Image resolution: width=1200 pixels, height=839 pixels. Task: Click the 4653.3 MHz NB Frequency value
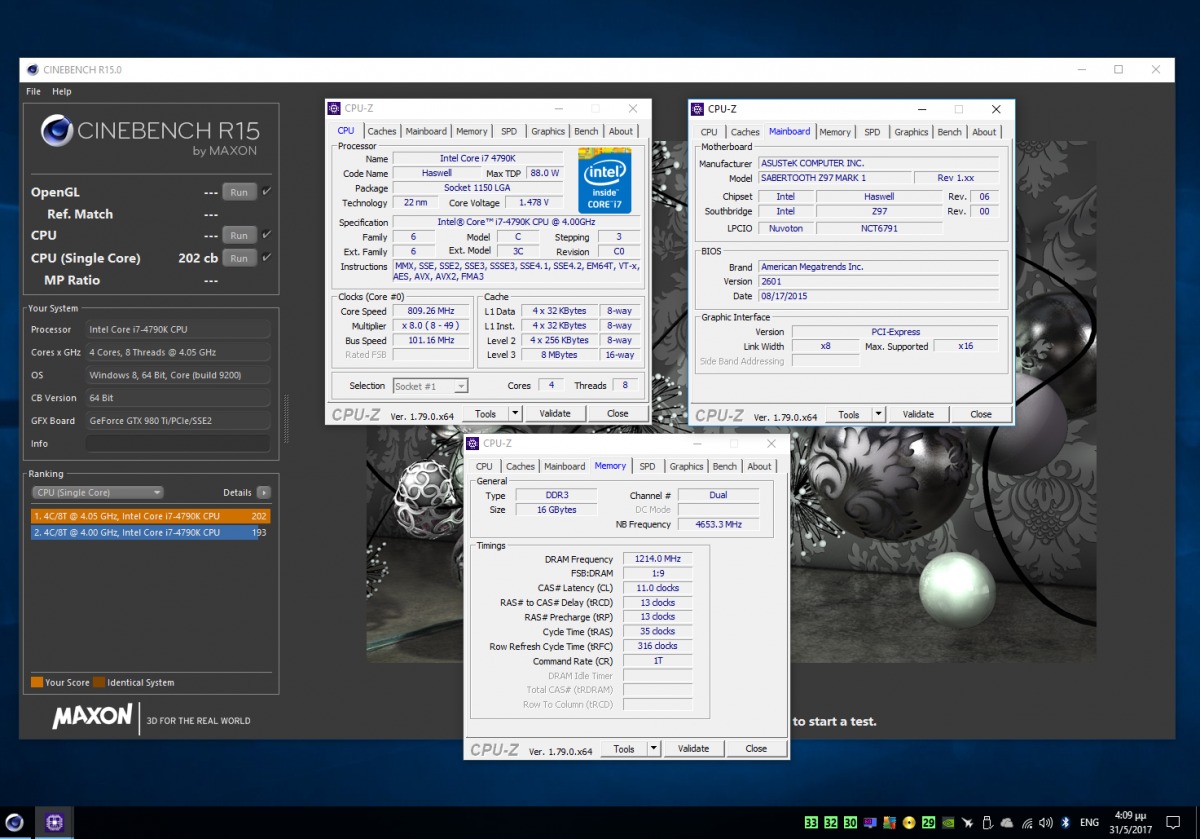click(x=718, y=524)
